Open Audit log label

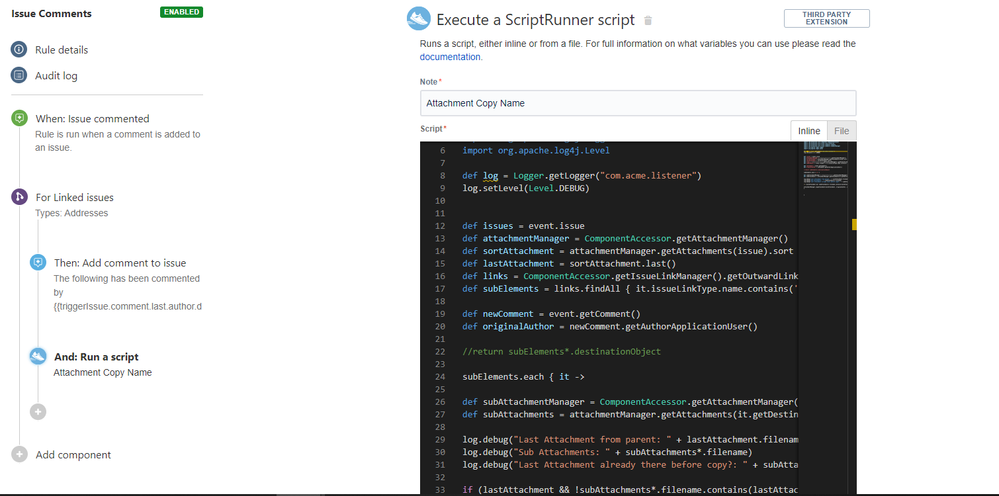point(56,76)
